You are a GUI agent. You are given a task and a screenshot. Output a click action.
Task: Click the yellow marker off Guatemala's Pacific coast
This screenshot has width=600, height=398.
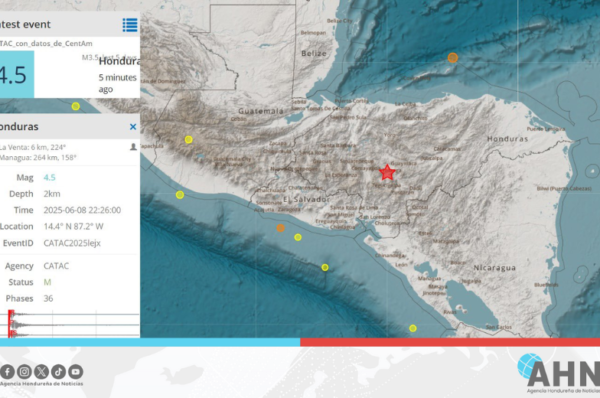click(x=180, y=195)
